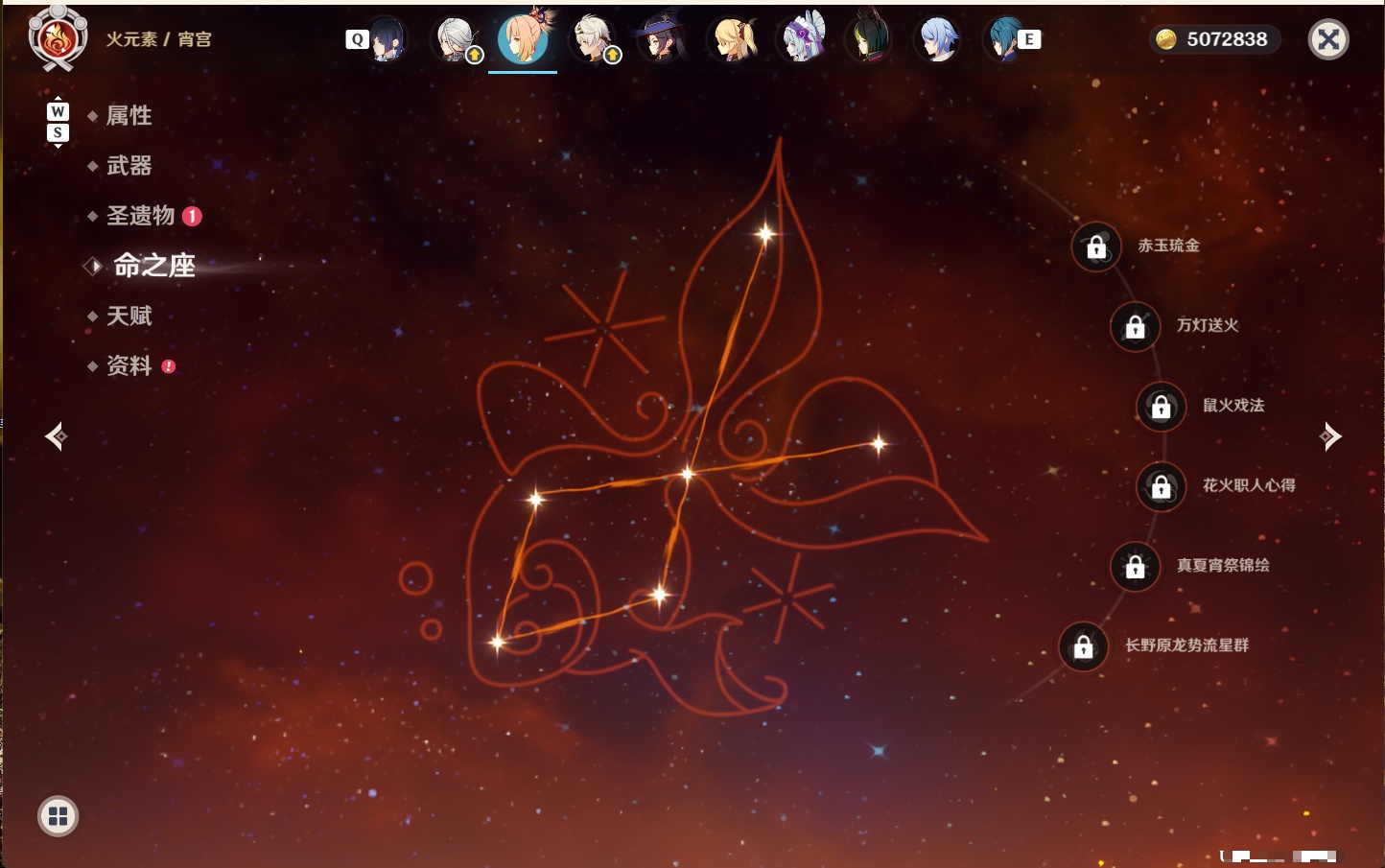Select the locked 花火职人心得 constellation icon
This screenshot has height=868, width=1385.
point(1162,486)
